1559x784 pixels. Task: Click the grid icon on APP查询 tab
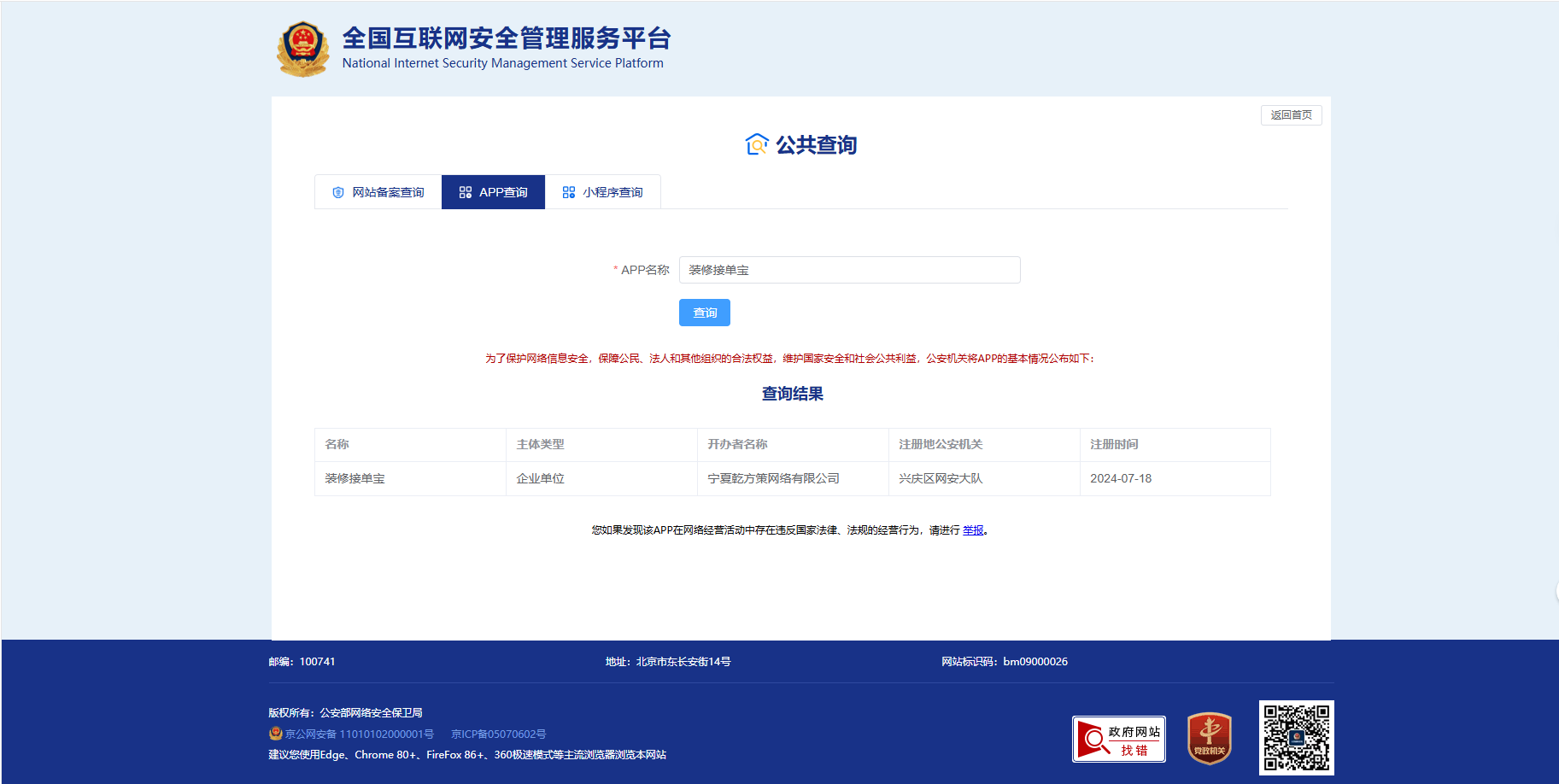coord(466,192)
